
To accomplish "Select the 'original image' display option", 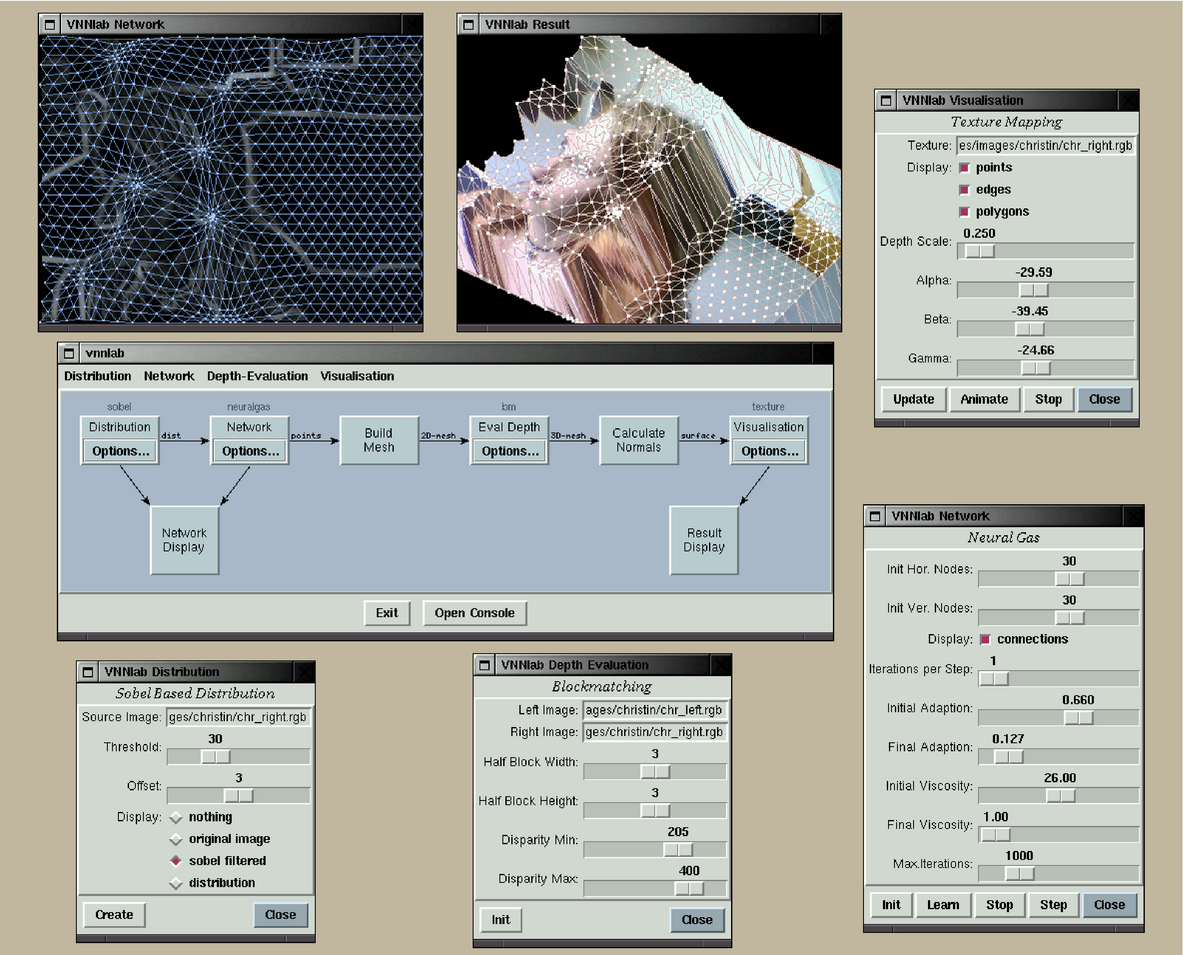I will pyautogui.click(x=176, y=839).
